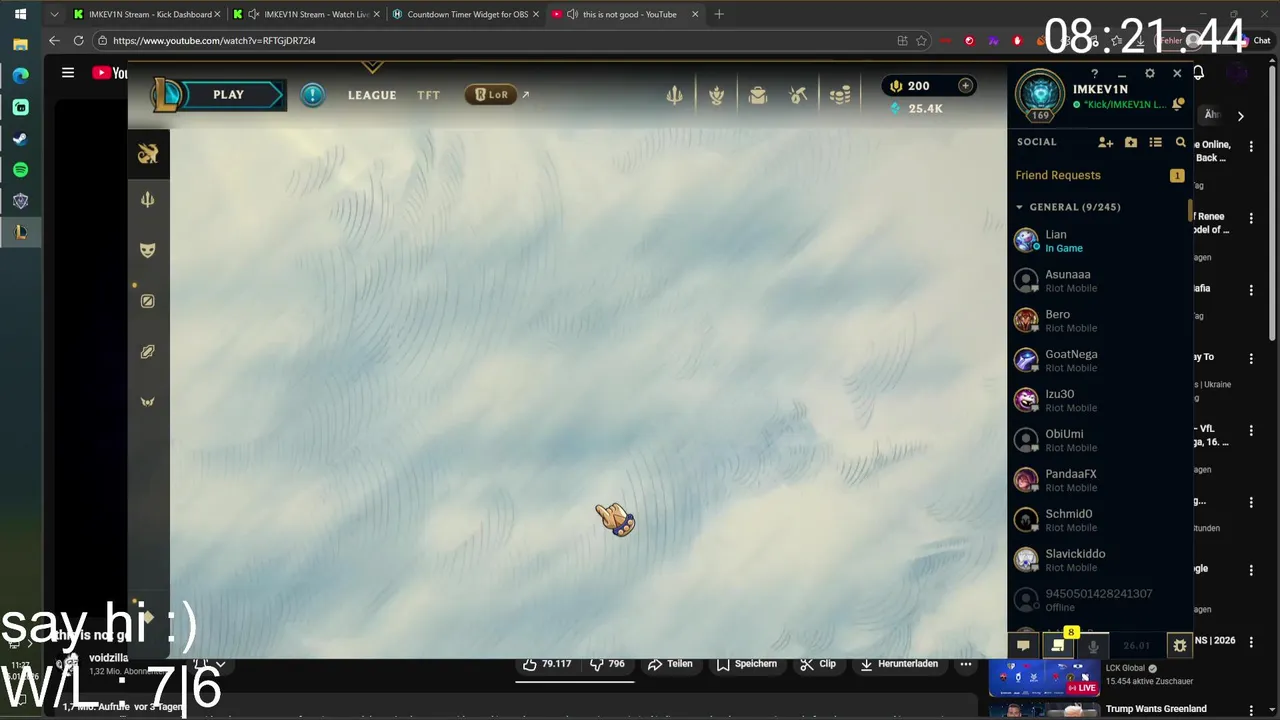Select friend Asunaaa in friends list
This screenshot has height=720, width=1280.
coord(1099,281)
